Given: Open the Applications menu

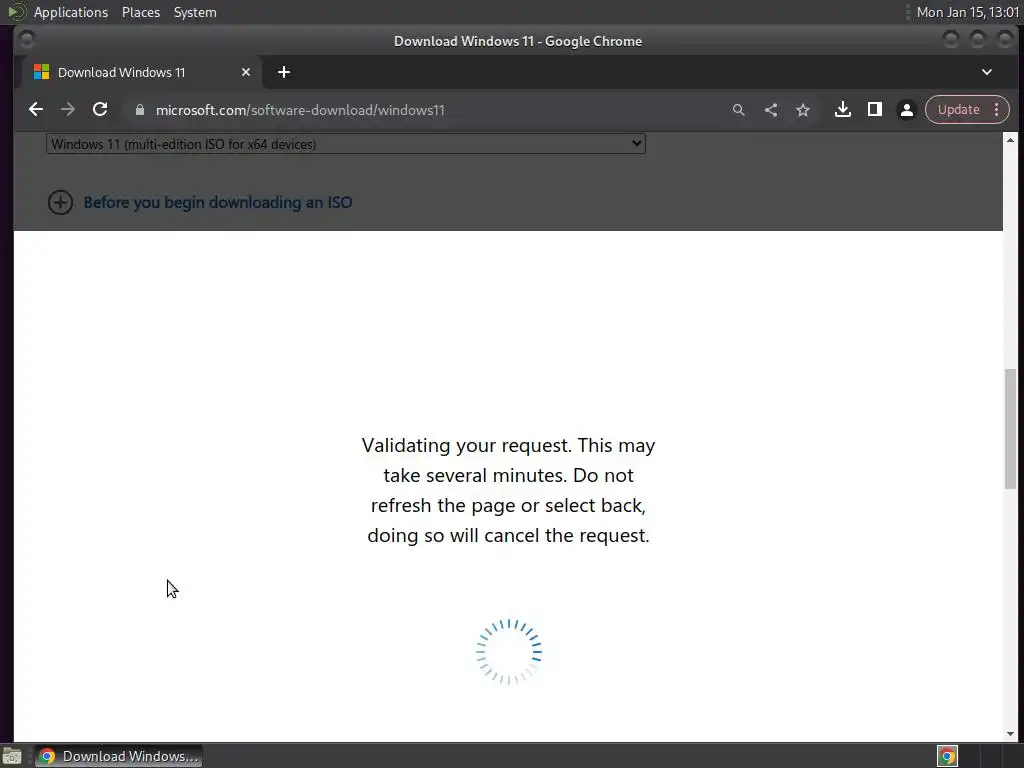Looking at the screenshot, I should 71,12.
